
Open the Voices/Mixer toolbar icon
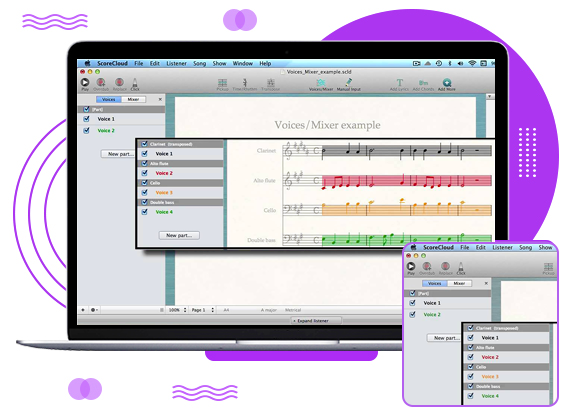pos(321,83)
